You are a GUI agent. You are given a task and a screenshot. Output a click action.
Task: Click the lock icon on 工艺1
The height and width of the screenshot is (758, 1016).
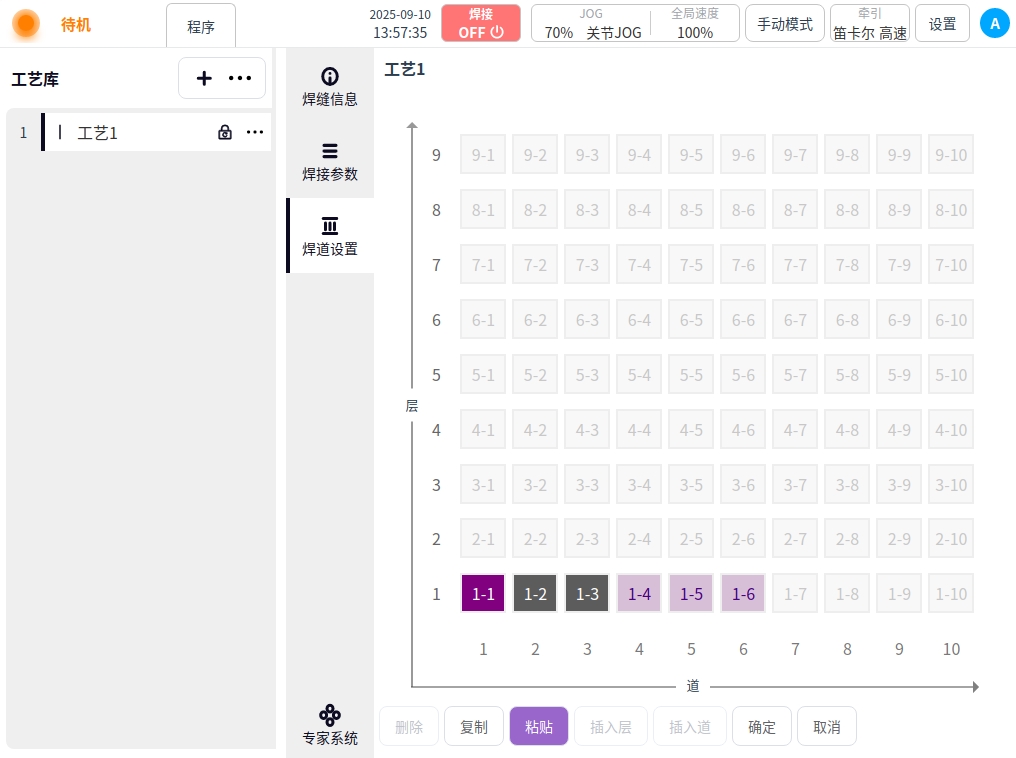pyautogui.click(x=225, y=132)
